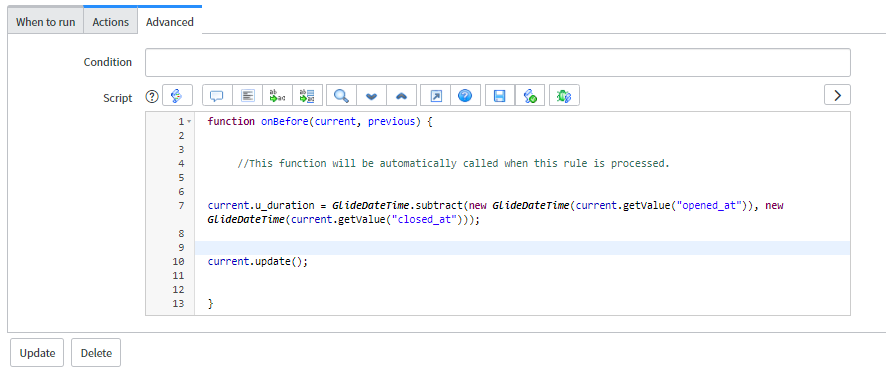Switch to the When to run tab
The image size is (886, 375).
pos(45,22)
